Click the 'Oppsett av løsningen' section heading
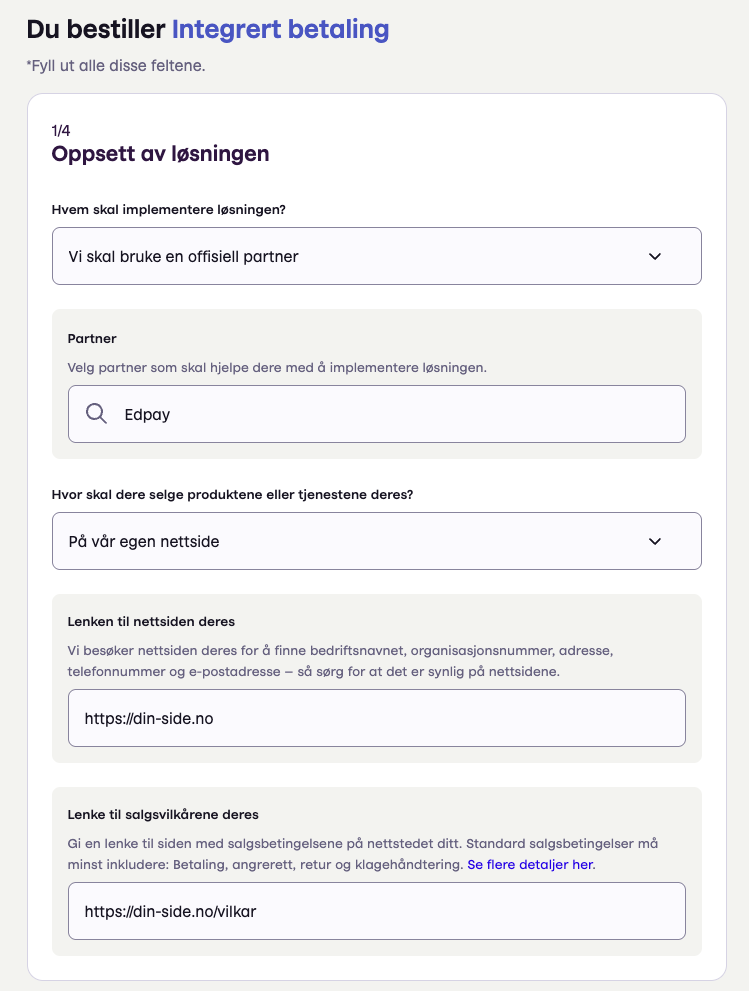Viewport: 749px width, 991px height. click(160, 154)
